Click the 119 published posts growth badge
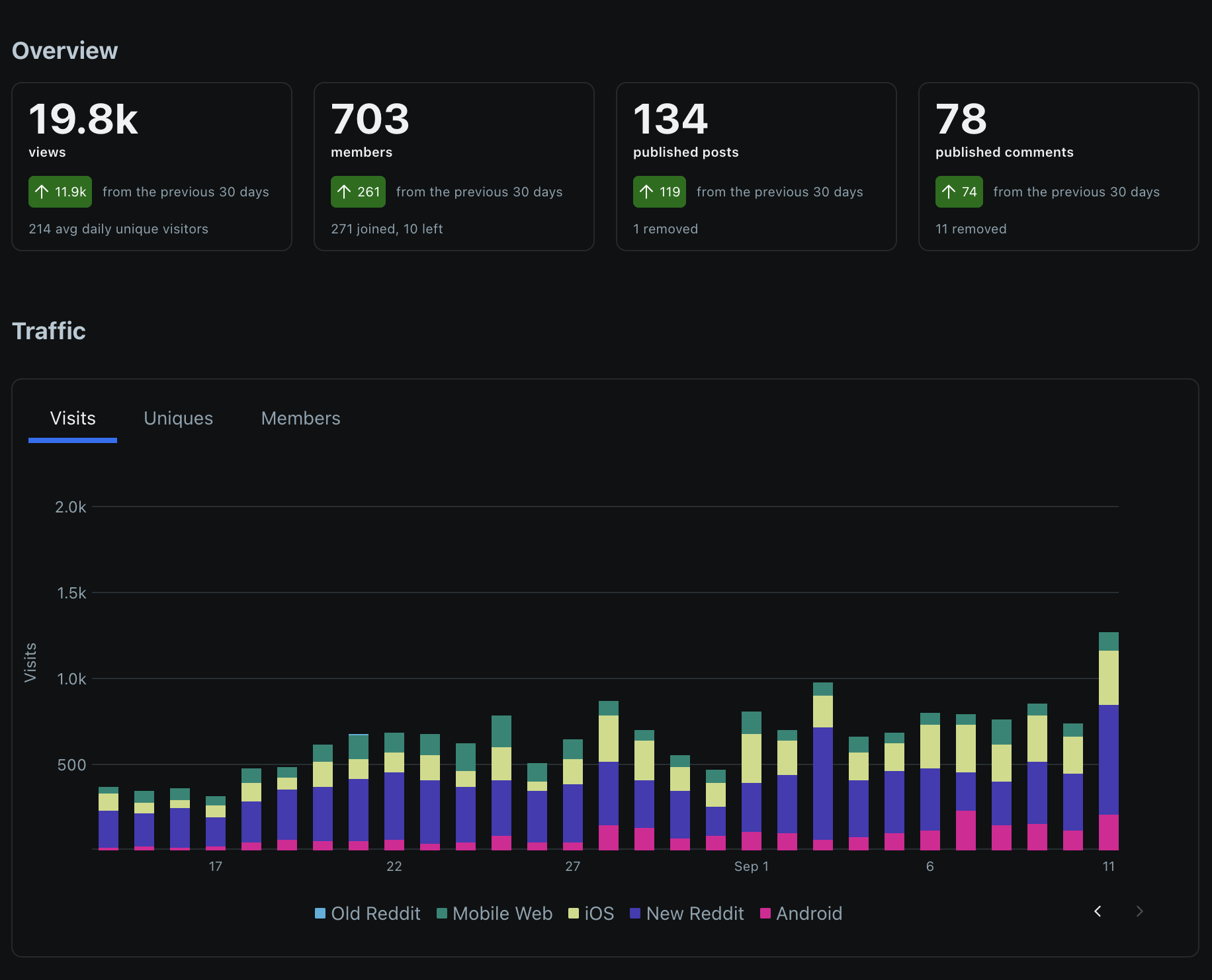Viewport: 1212px width, 980px height. pyautogui.click(x=659, y=192)
